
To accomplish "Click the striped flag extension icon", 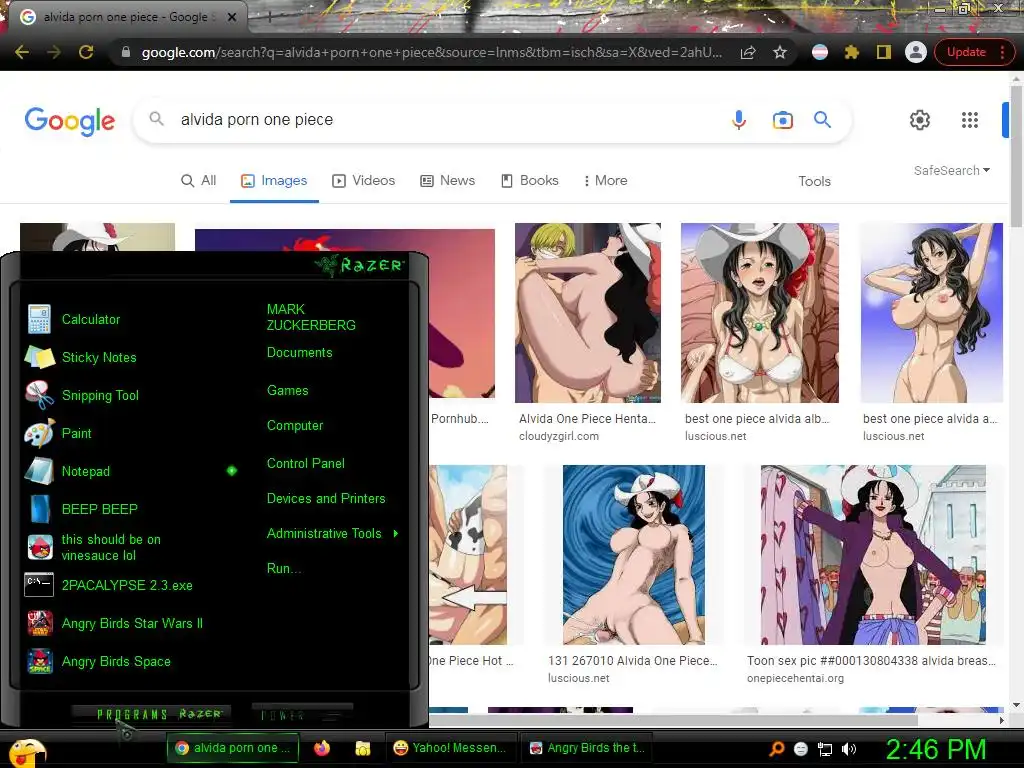I will coord(820,52).
